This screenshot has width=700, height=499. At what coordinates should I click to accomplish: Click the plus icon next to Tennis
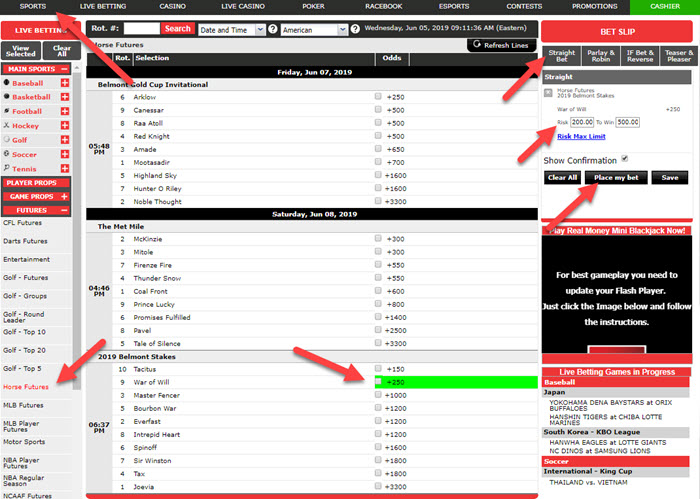pyautogui.click(x=65, y=169)
